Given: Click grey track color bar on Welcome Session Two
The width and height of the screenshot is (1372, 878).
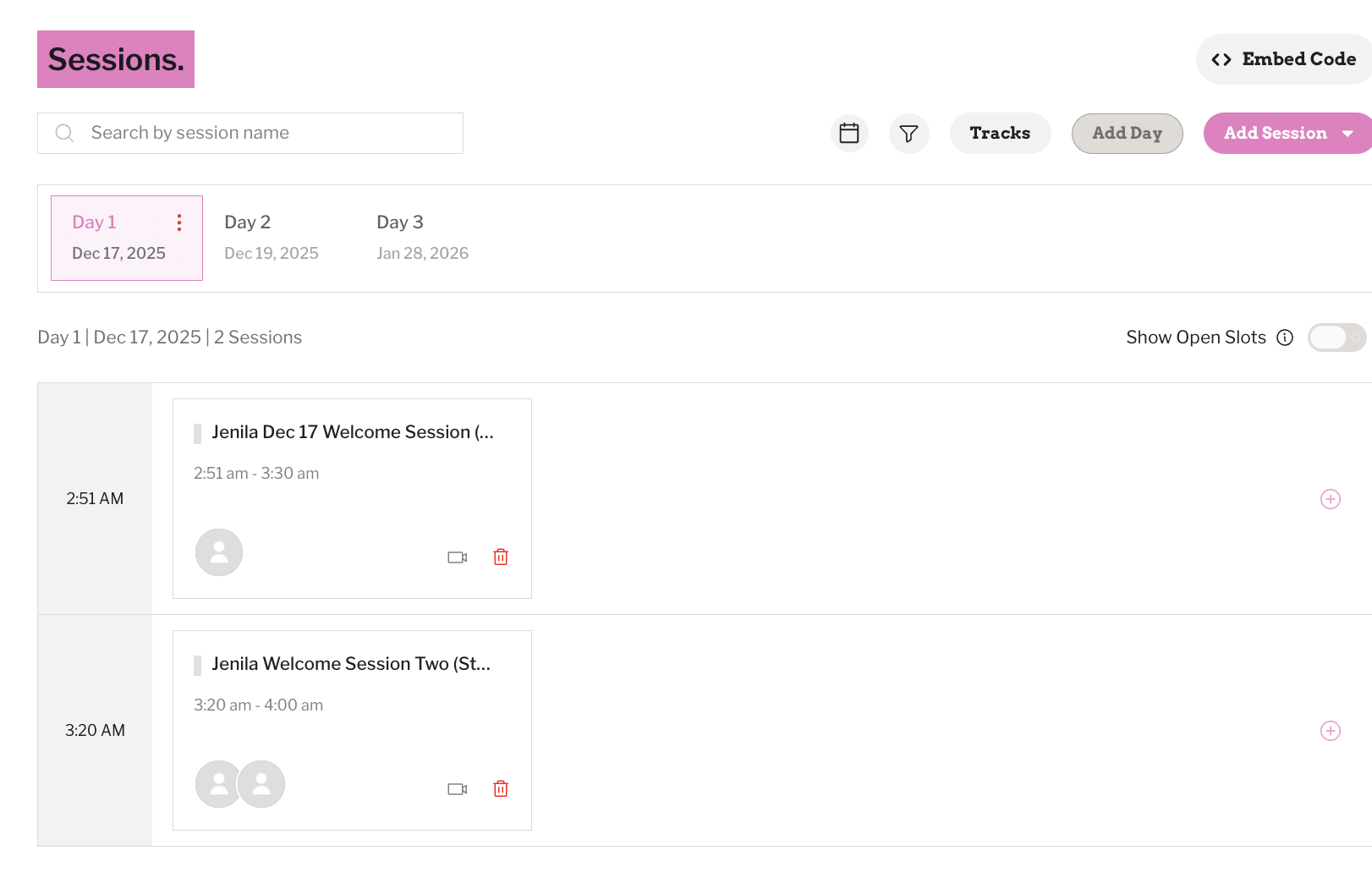Looking at the screenshot, I should 197,666.
